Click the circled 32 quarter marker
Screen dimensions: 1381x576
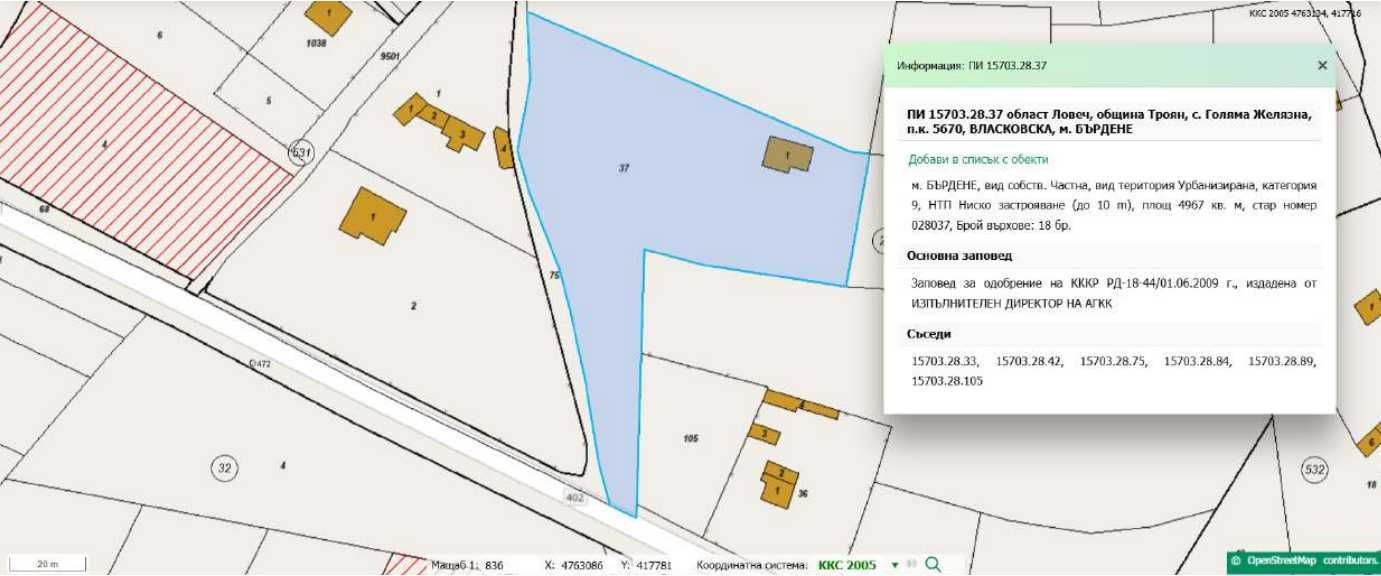(224, 467)
